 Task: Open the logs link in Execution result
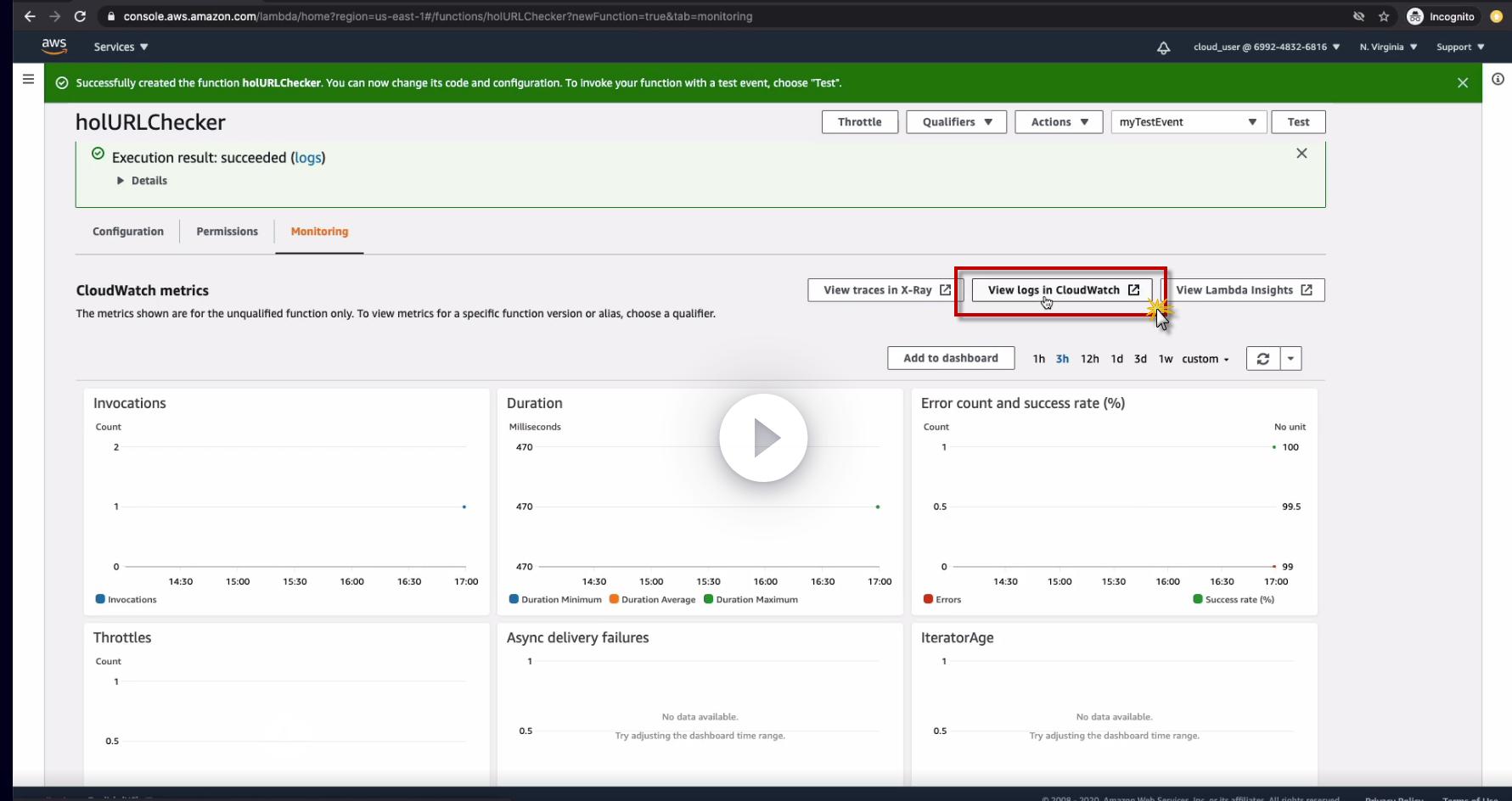coord(308,158)
